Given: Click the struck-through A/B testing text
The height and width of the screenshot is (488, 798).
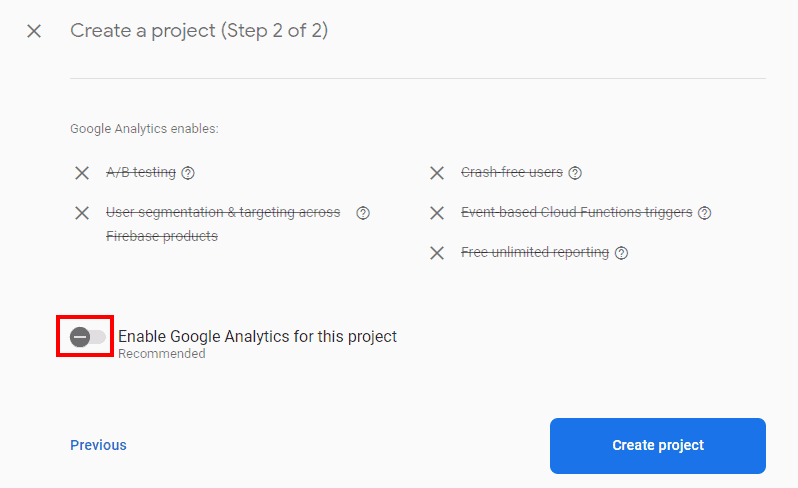Looking at the screenshot, I should (x=141, y=173).
